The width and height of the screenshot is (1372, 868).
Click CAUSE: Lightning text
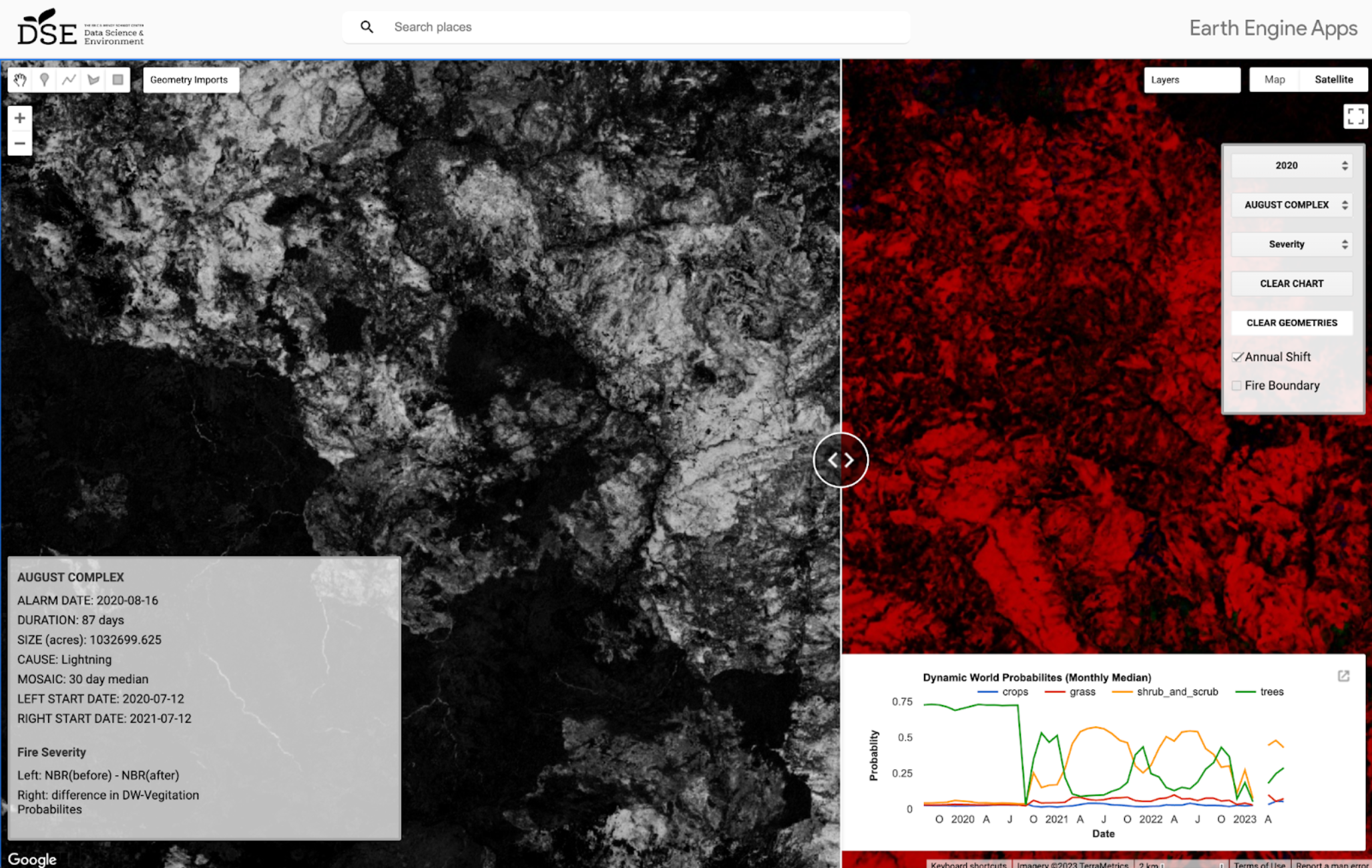pyautogui.click(x=64, y=660)
